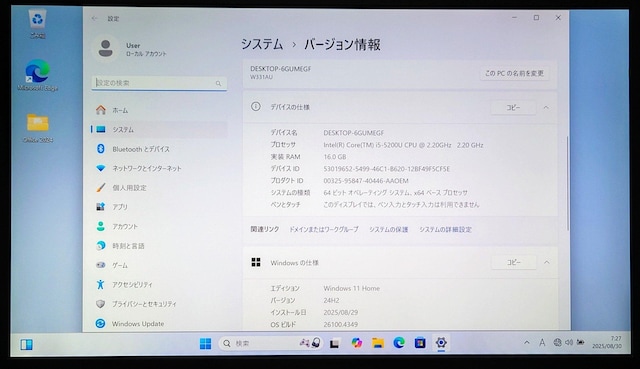Open the clock and date in the taskbar
Screen dimensions: 640x369
(x=607, y=342)
